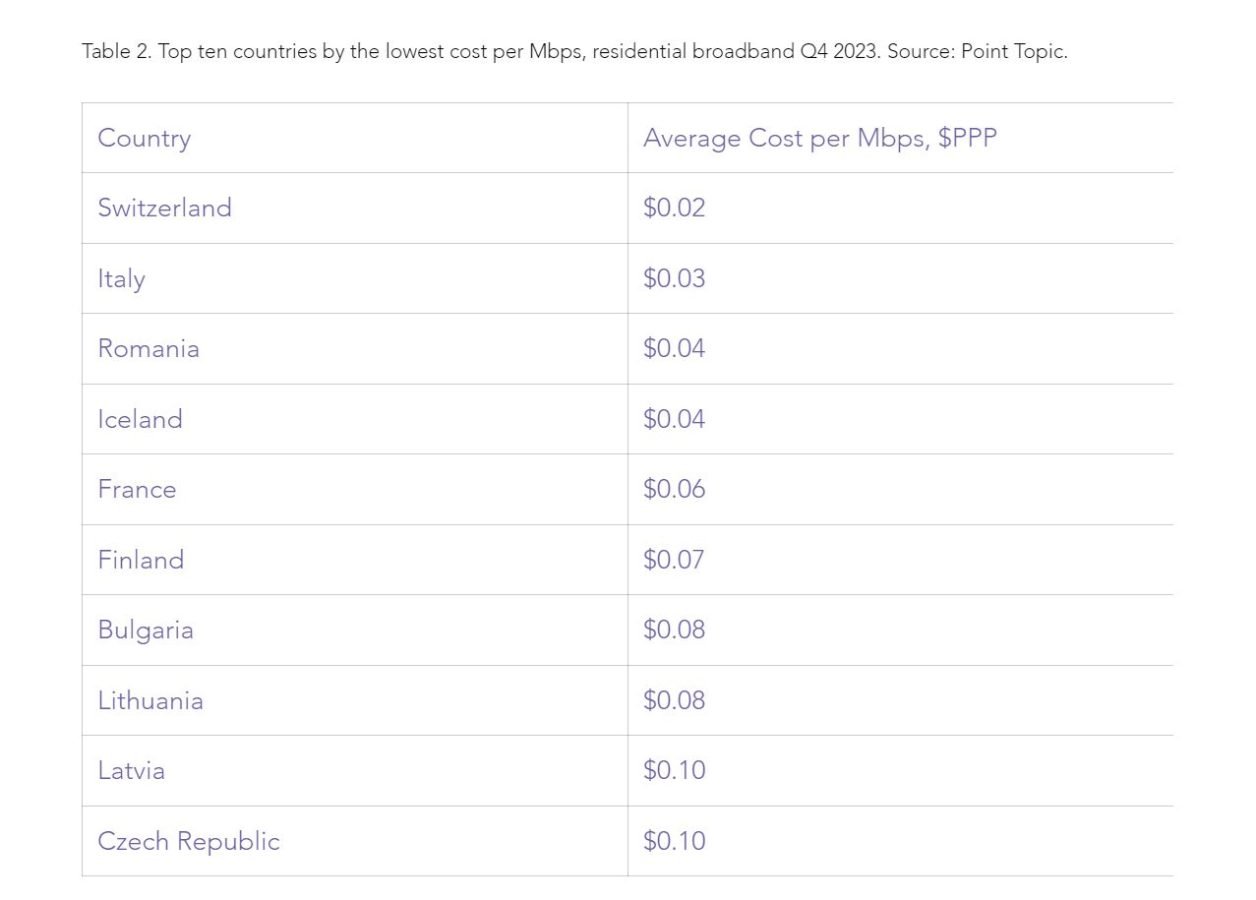Click Latvia's $0.10 cost value
Viewport: 1256px width, 900px height.
pos(674,771)
